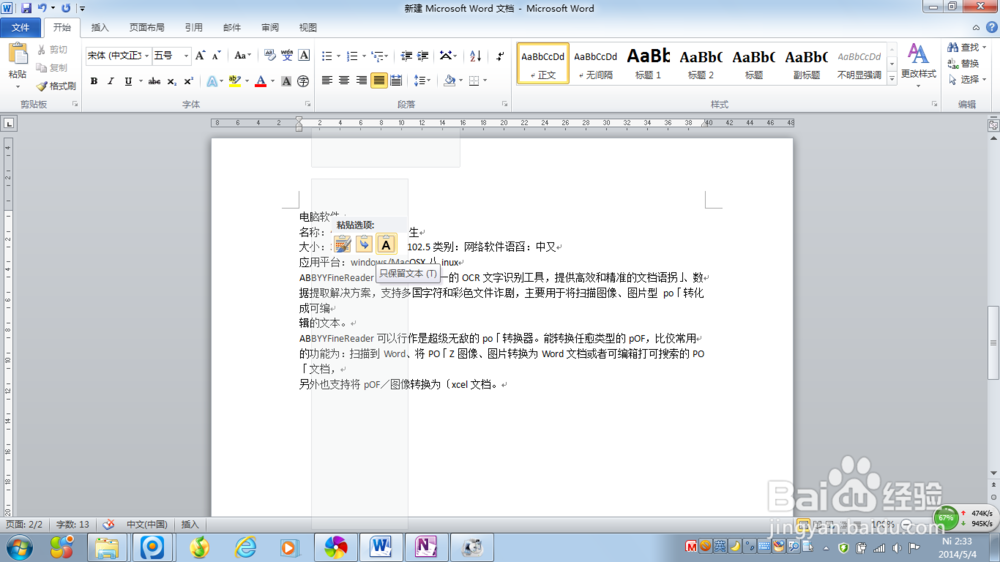The height and width of the screenshot is (562, 1000).
Task: Open the Windows Start button
Action: tap(19, 547)
